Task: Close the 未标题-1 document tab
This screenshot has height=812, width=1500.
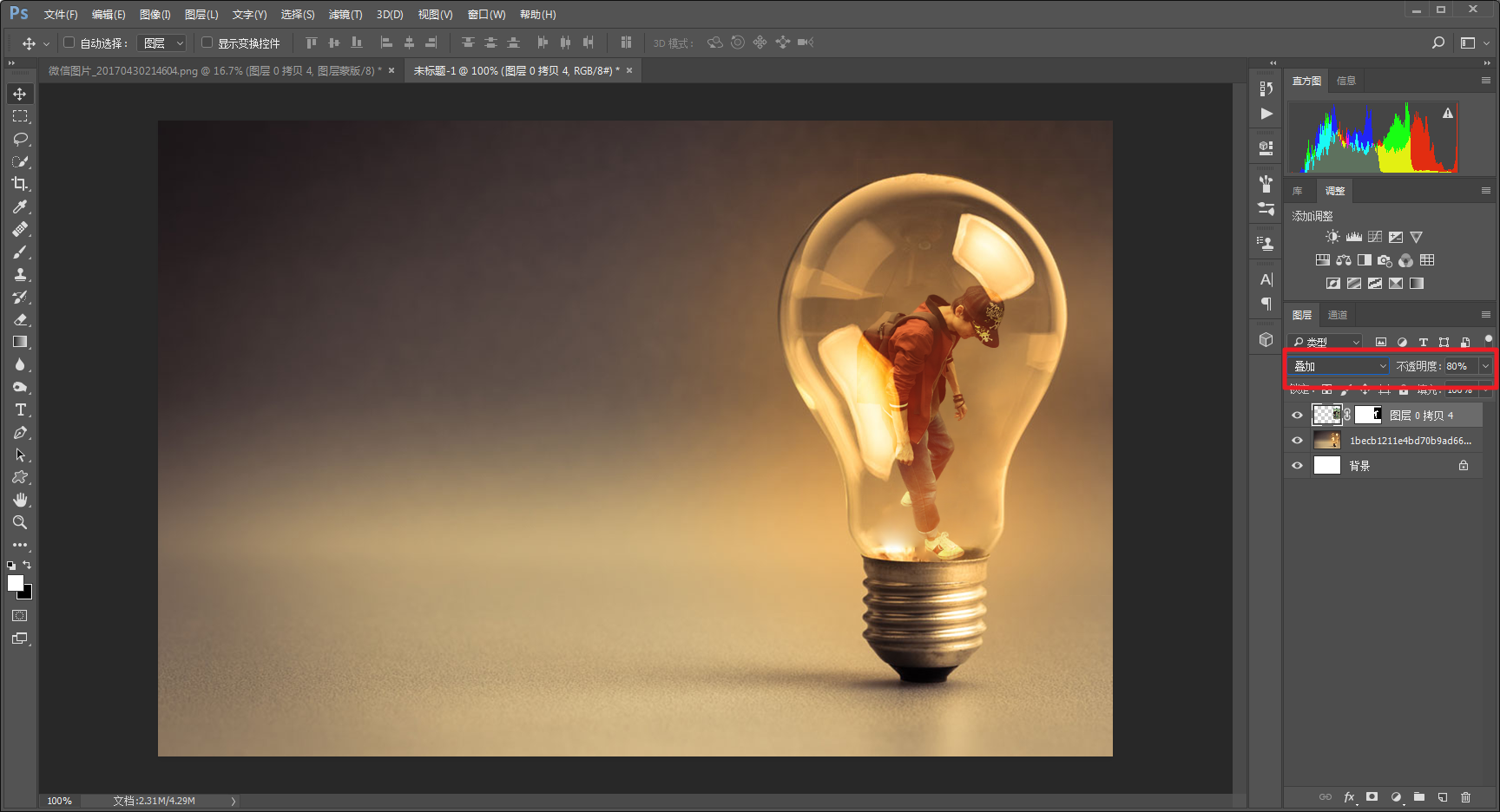Action: pyautogui.click(x=629, y=71)
